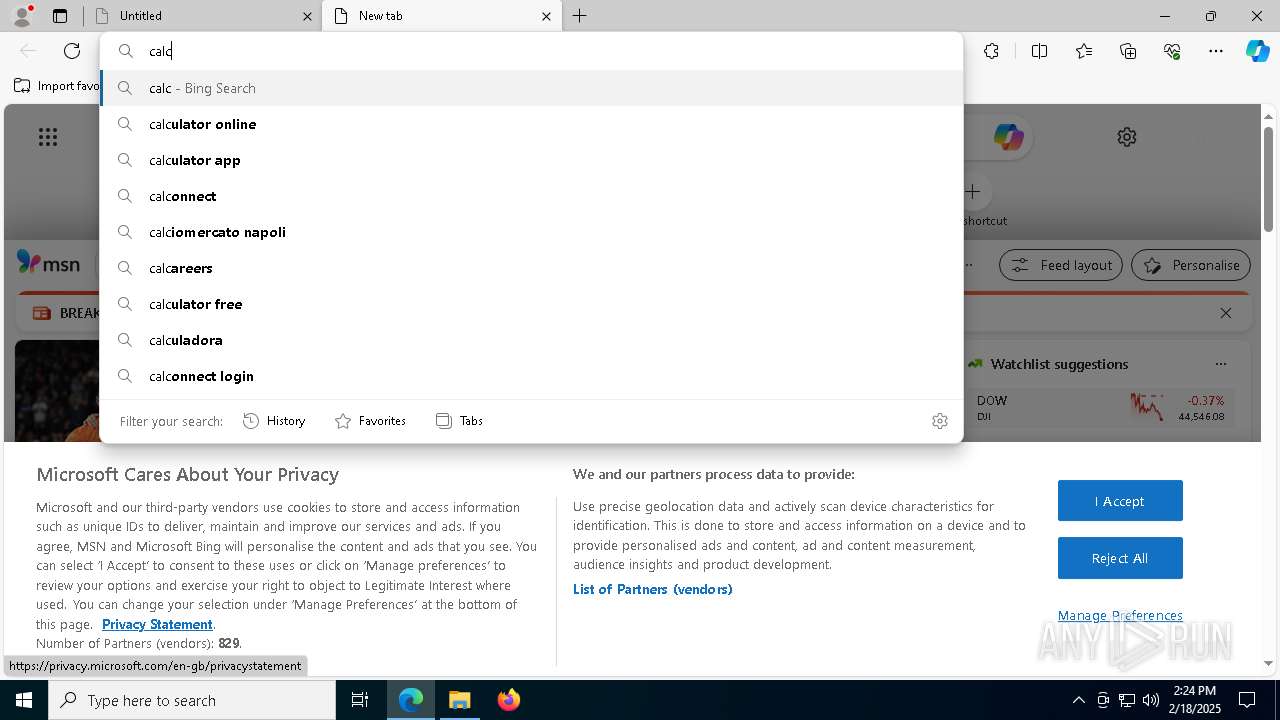
Task: Filter search by History
Action: pos(274,421)
